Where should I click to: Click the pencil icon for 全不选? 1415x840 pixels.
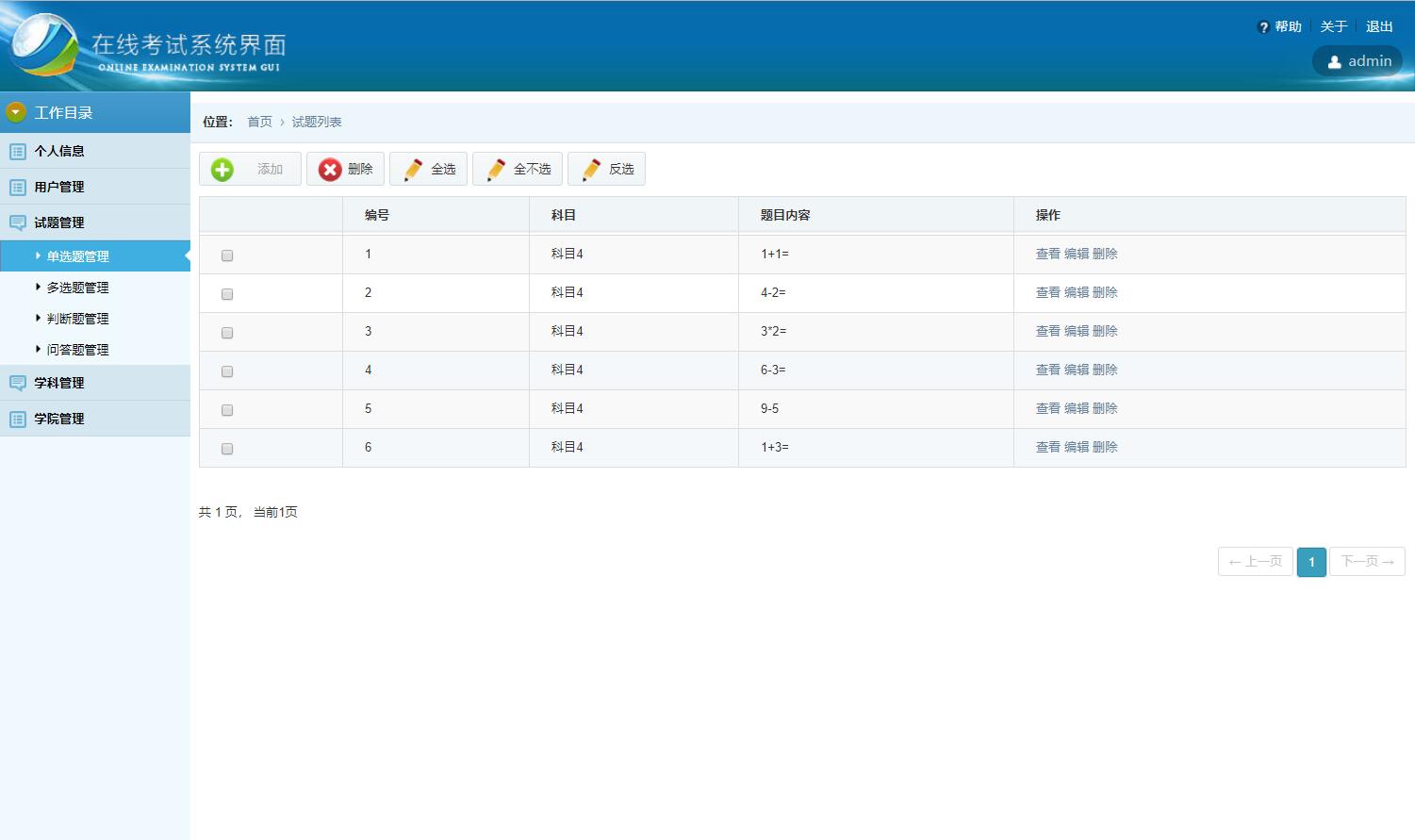coord(496,170)
